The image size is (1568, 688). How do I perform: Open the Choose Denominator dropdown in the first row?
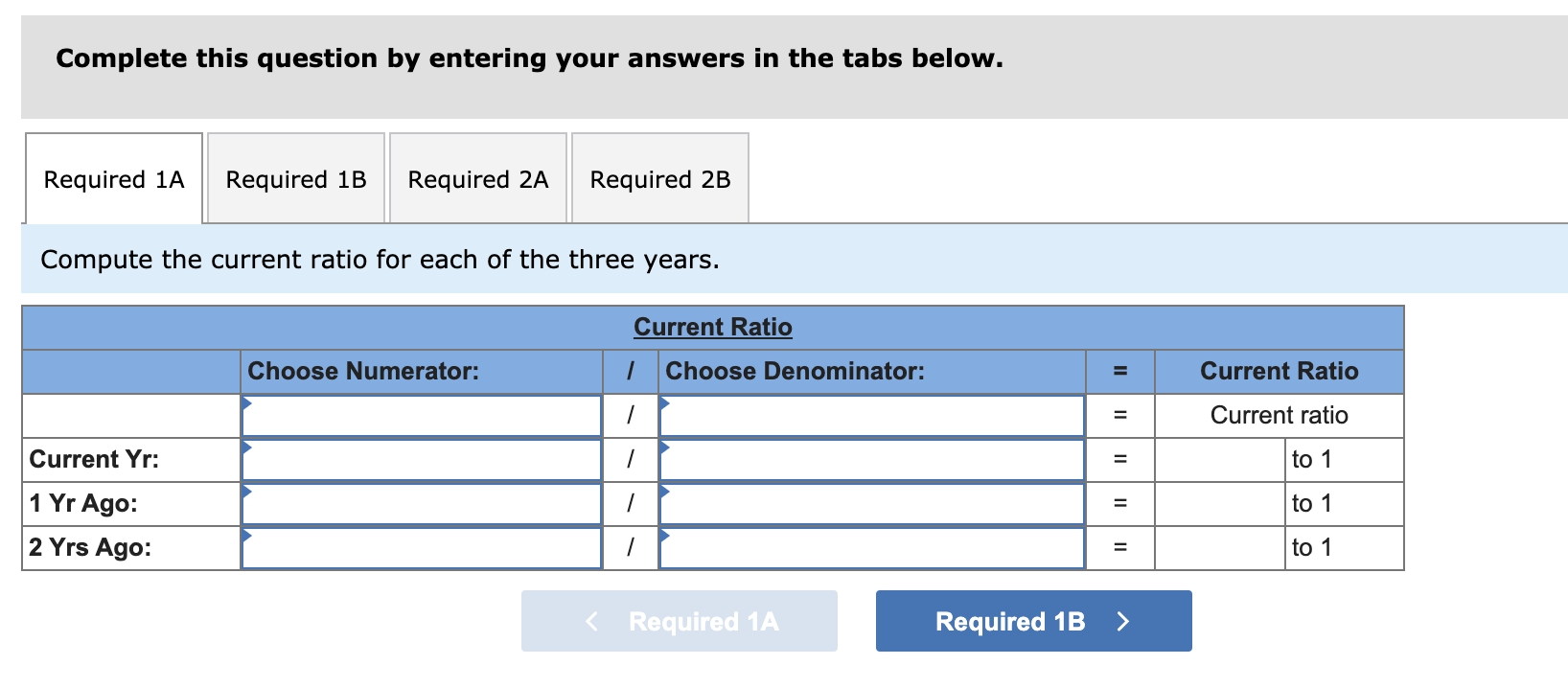tap(870, 415)
